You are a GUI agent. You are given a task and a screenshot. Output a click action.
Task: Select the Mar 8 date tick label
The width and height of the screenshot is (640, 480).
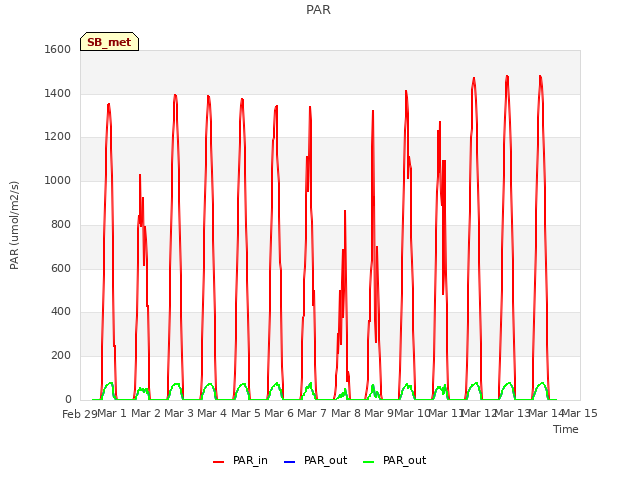[x=346, y=413]
